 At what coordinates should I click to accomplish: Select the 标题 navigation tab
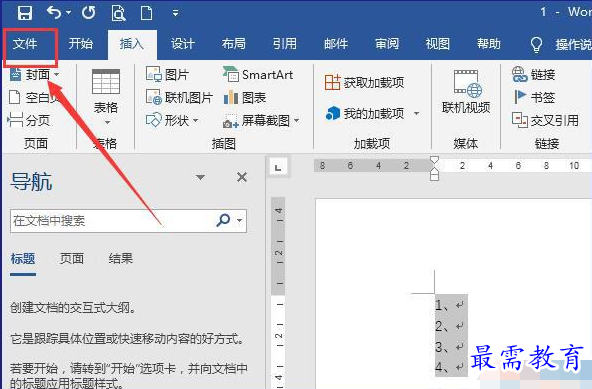(23, 259)
